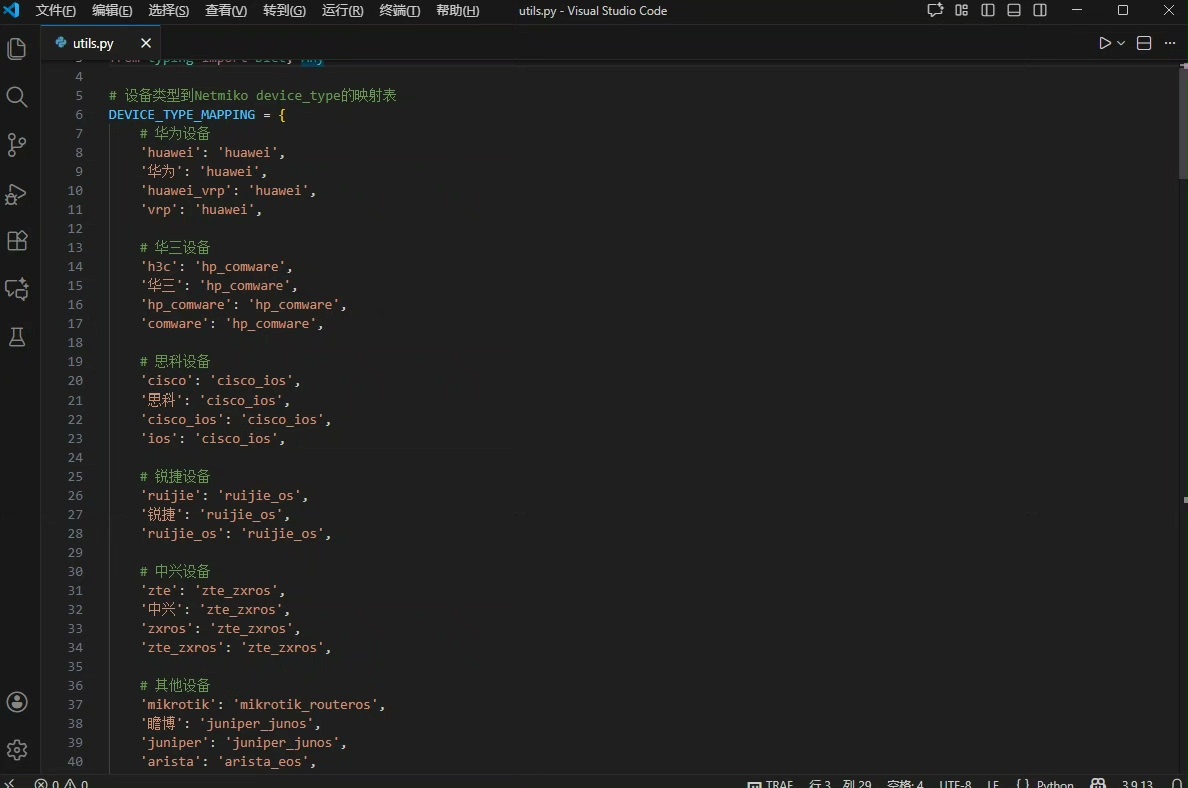This screenshot has height=788, width=1188.
Task: Toggle the secondary side bar layout button
Action: 1040,11
